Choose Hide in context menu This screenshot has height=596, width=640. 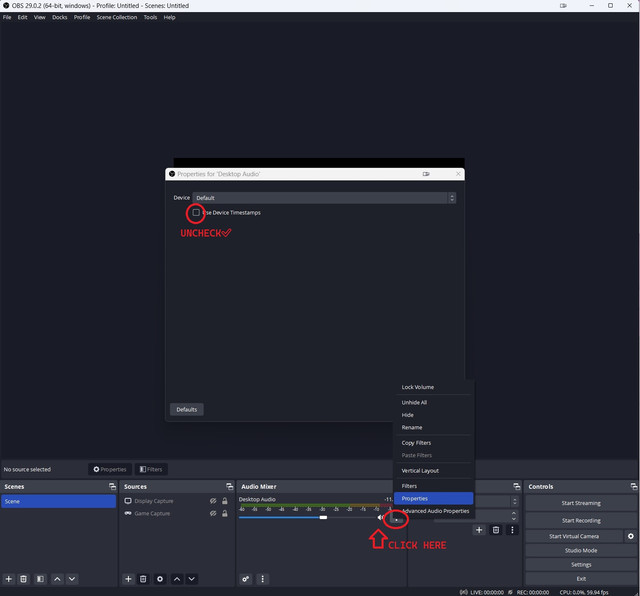(x=433, y=415)
